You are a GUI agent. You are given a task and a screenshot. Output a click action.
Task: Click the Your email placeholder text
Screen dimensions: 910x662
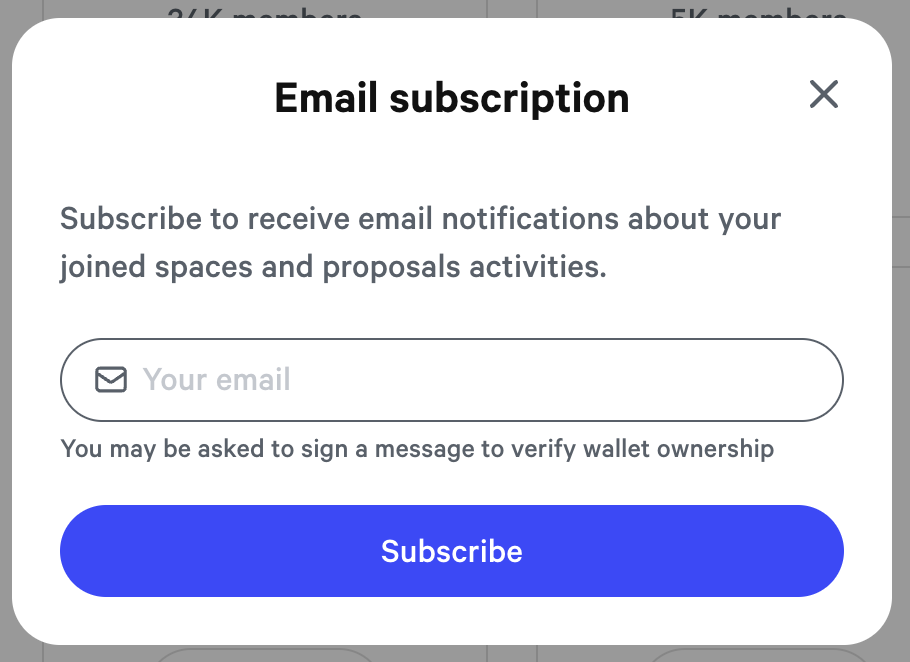click(217, 380)
